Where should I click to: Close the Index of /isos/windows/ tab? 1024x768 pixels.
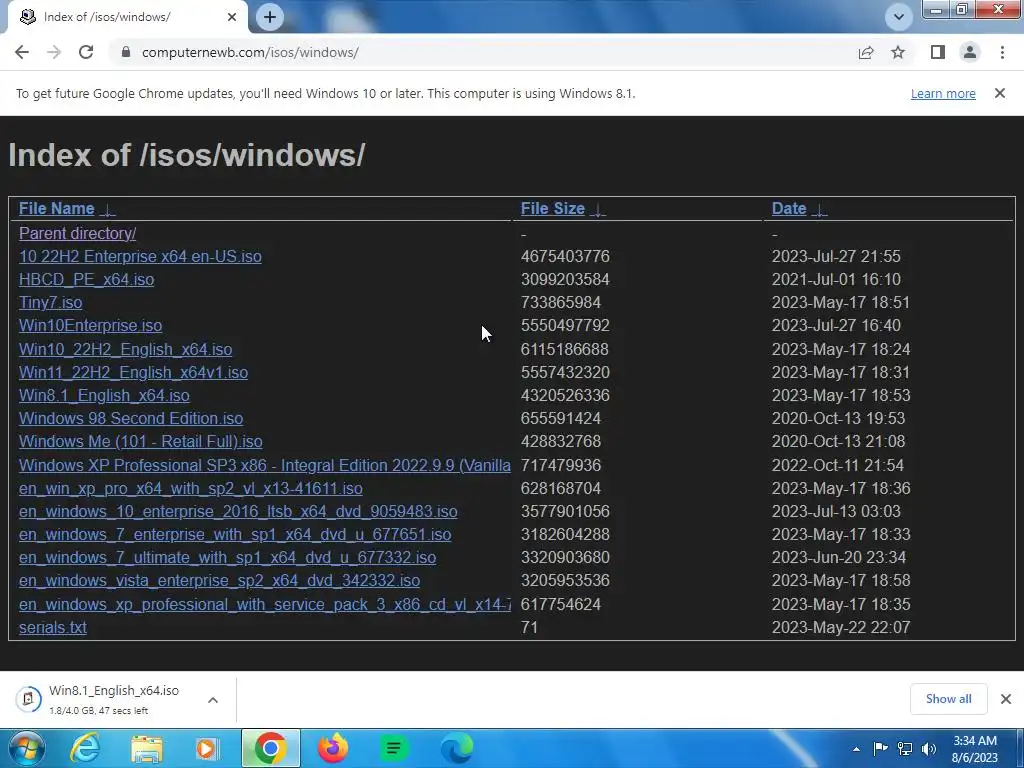click(x=232, y=17)
